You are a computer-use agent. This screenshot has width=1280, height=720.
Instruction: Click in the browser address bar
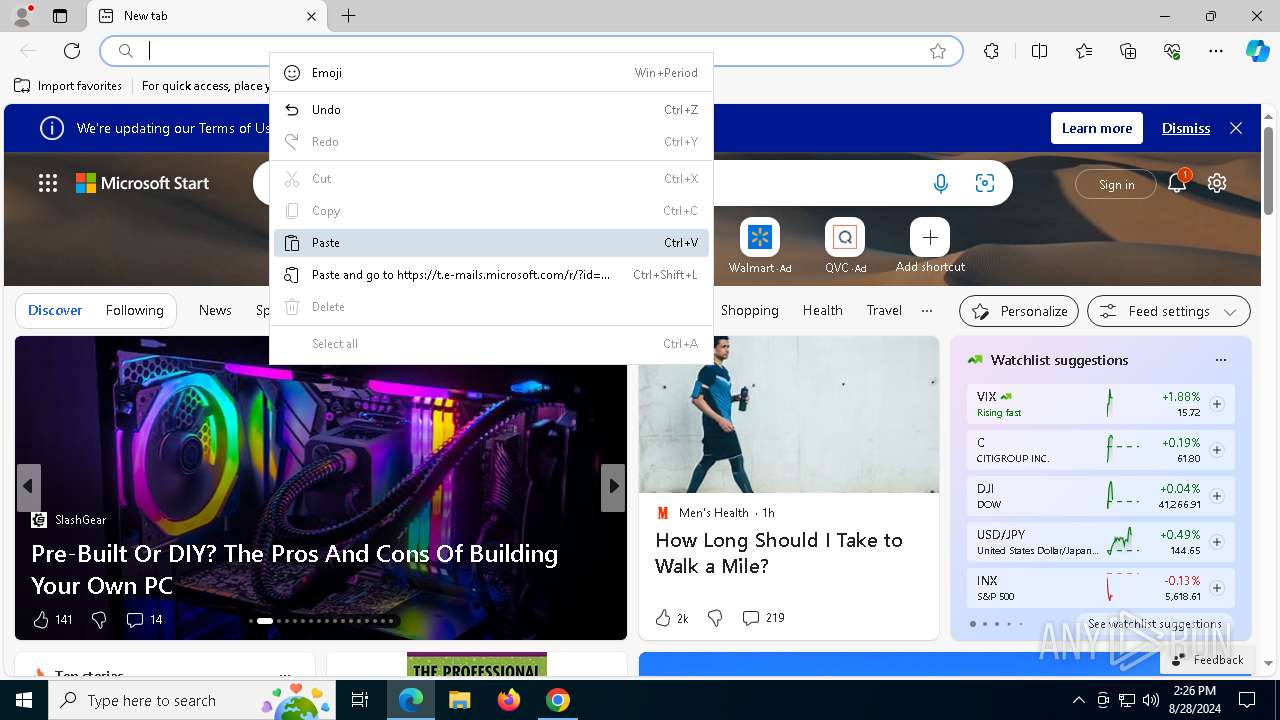(531, 51)
